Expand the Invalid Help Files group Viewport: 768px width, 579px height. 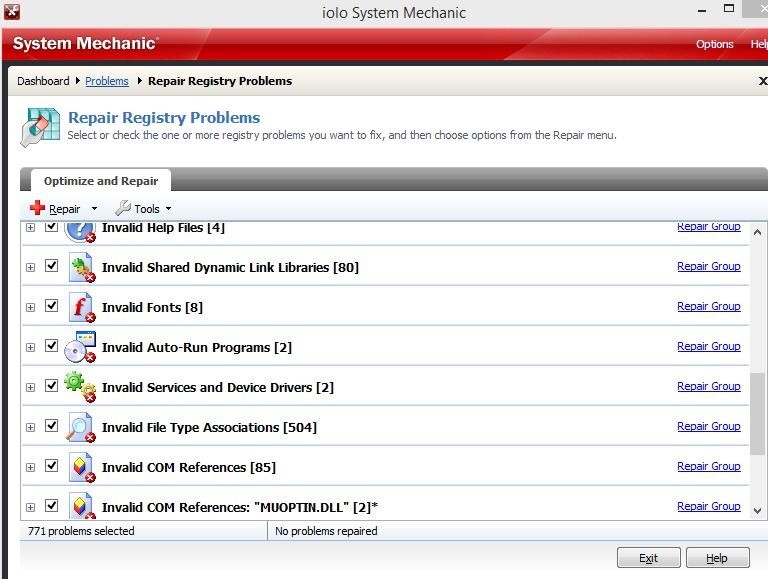(30, 228)
